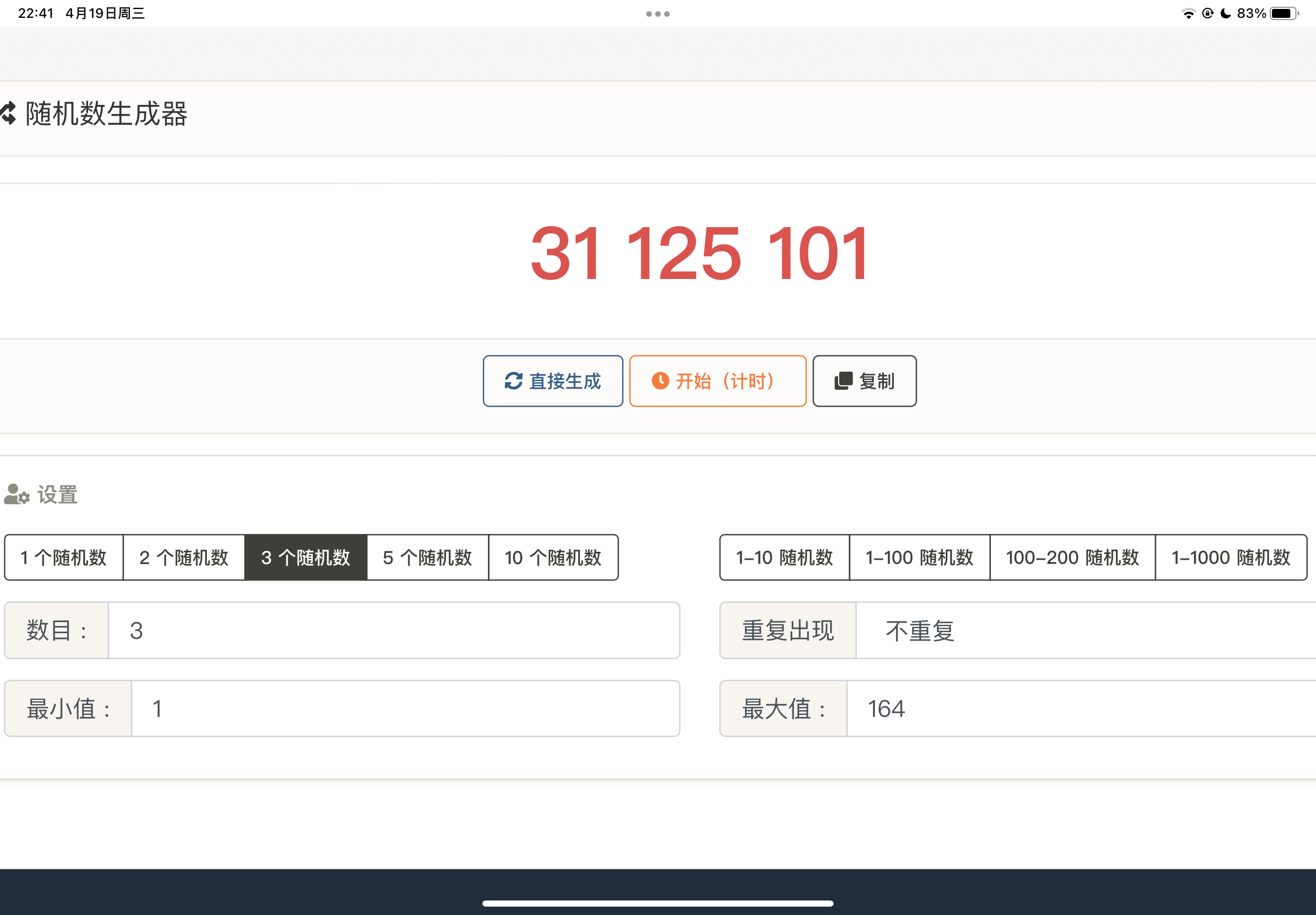Select 2 个随机数 preset
The height and width of the screenshot is (915, 1316).
click(x=184, y=557)
